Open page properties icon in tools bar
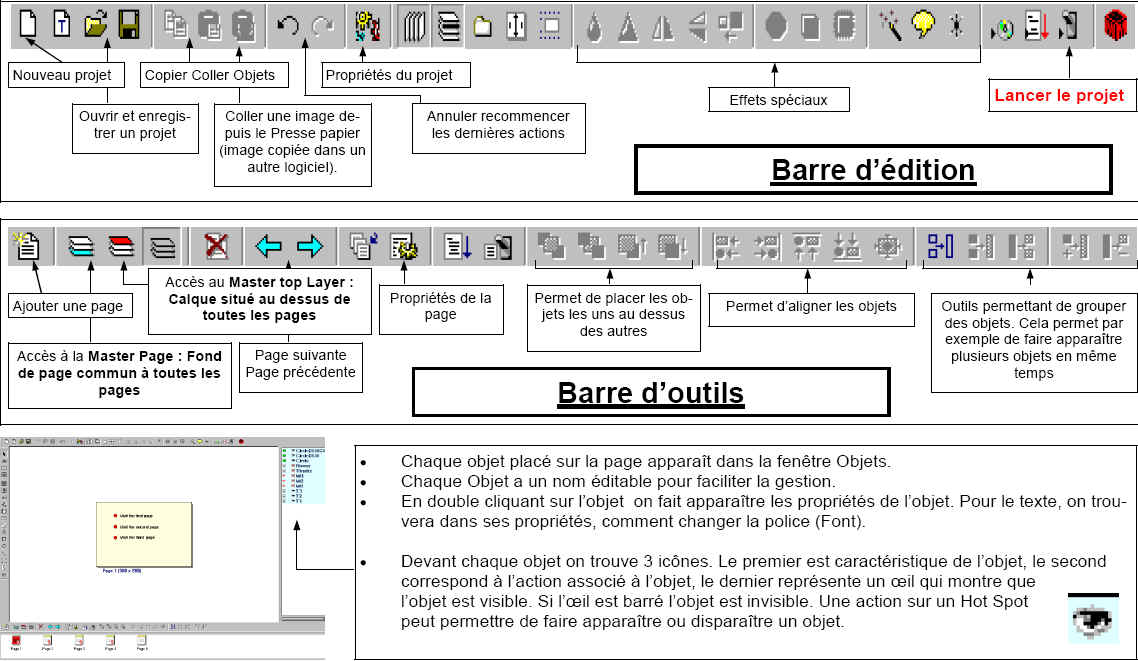The height and width of the screenshot is (661, 1138). pyautogui.click(x=404, y=247)
